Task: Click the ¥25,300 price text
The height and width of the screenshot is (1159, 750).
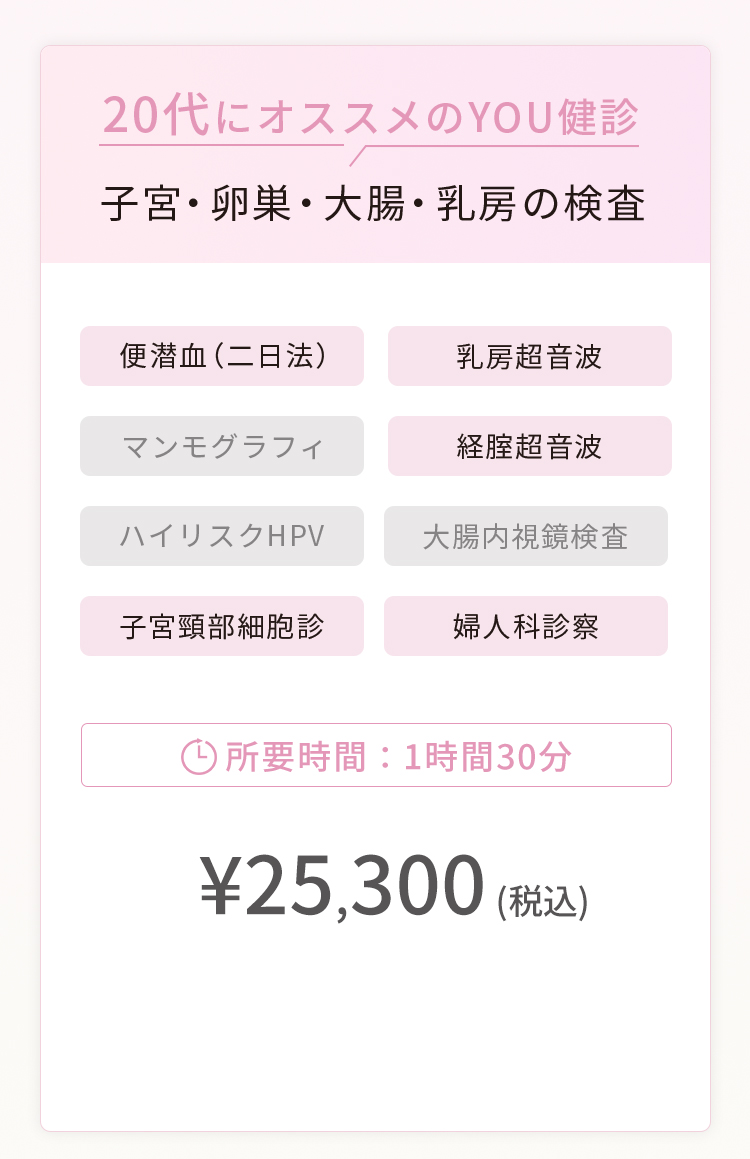Action: 342,886
